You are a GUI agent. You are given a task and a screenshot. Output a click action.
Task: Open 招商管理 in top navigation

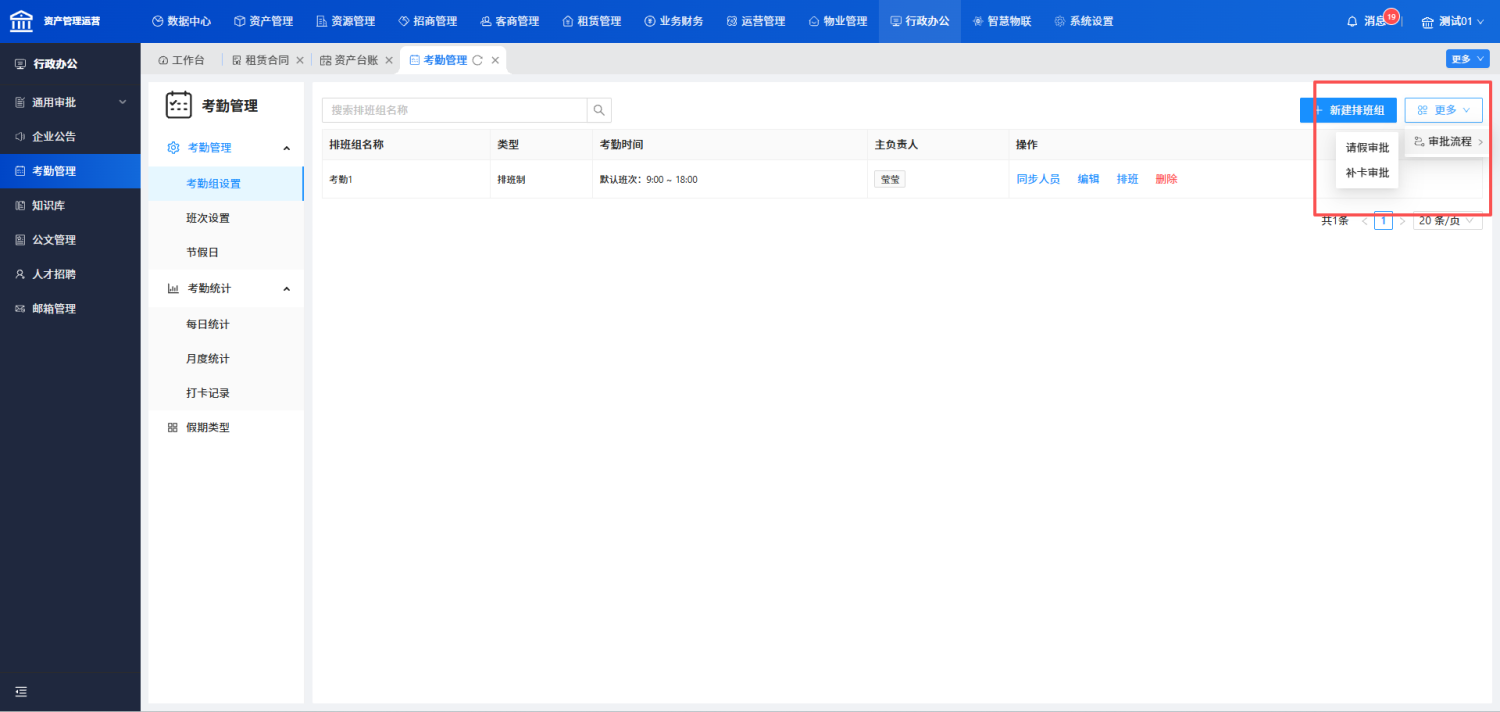(x=427, y=21)
